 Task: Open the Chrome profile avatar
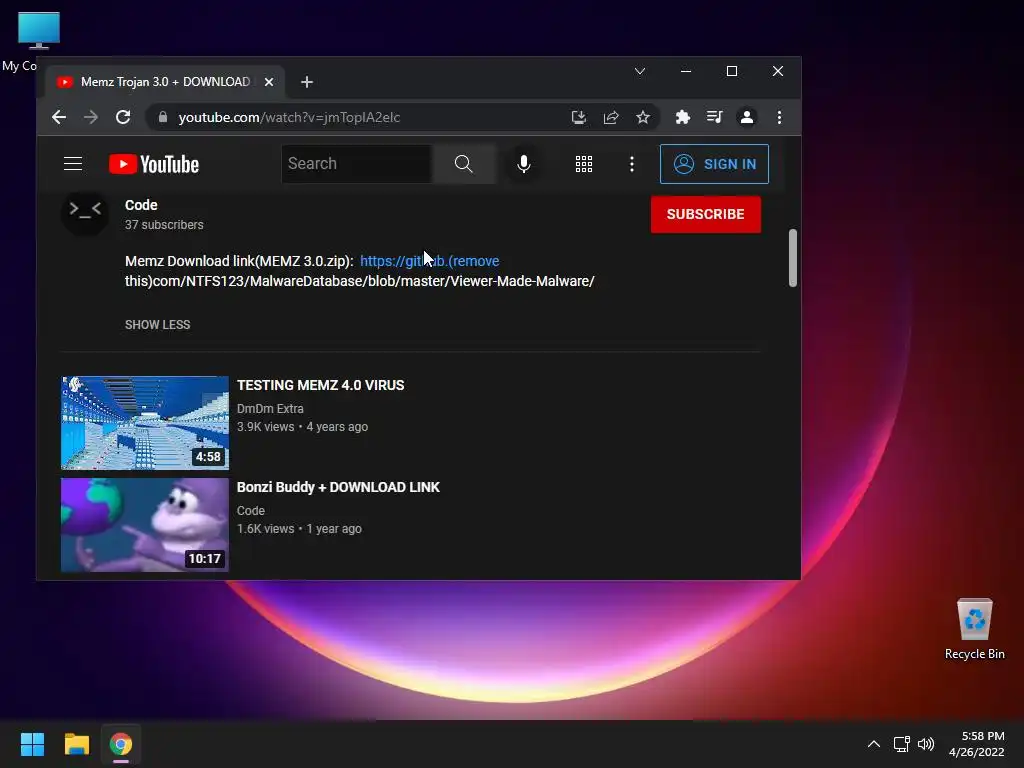(746, 118)
